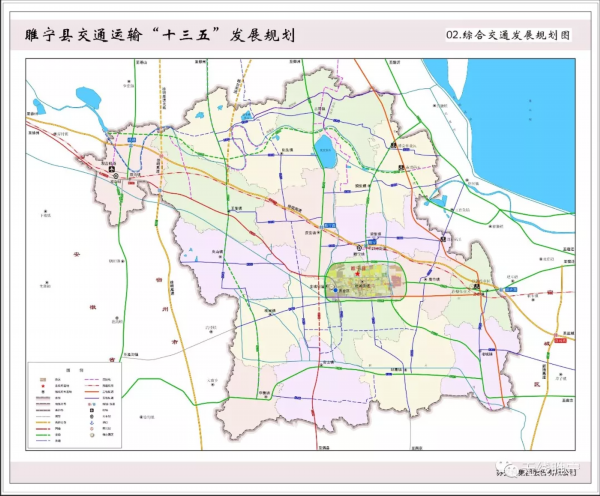Click the station icon at the eastern border junction
Screen dimensions: 600x496
point(477,287)
